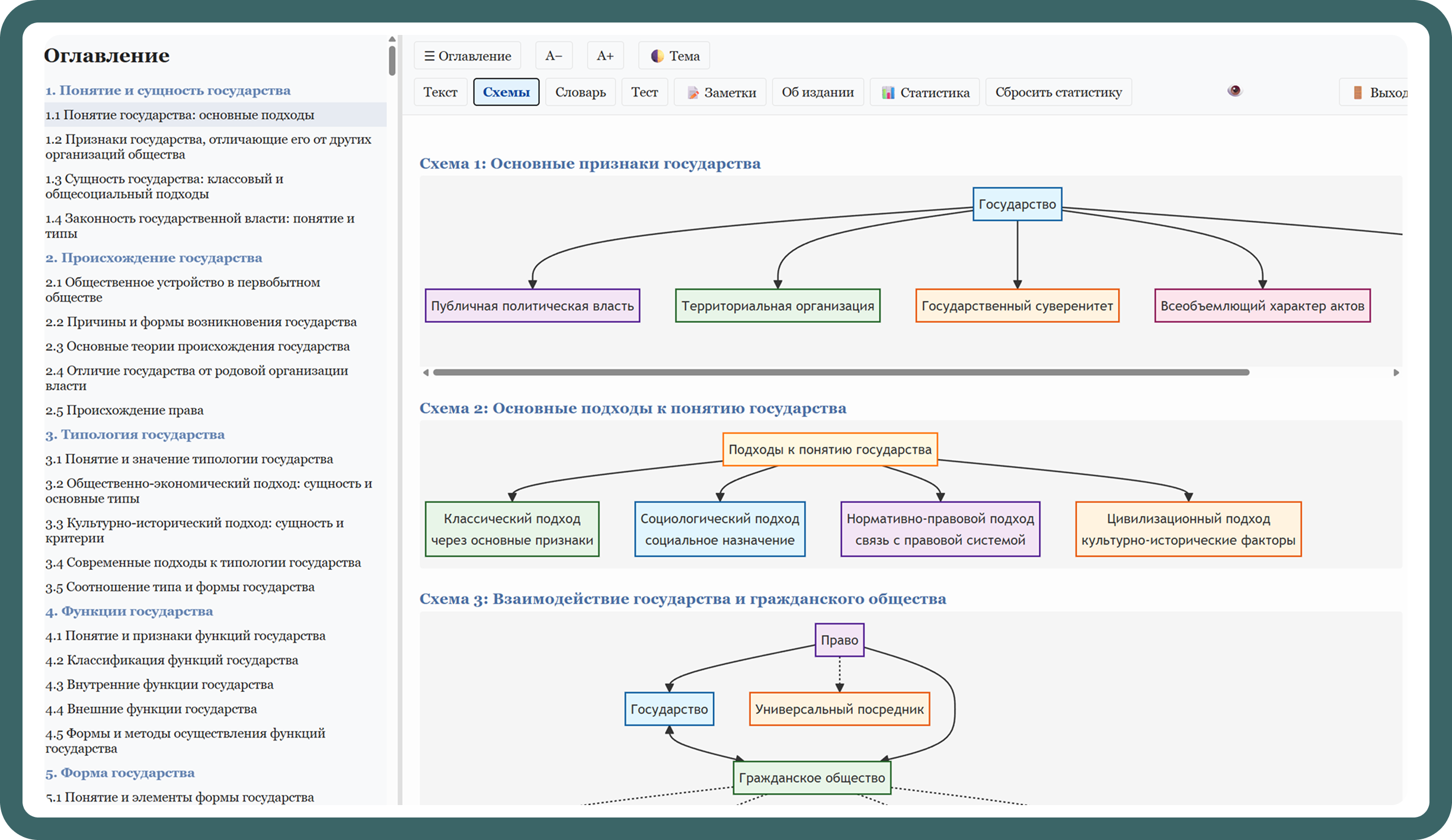The width and height of the screenshot is (1452, 840).
Task: Open the Словарь tab
Action: tap(580, 92)
